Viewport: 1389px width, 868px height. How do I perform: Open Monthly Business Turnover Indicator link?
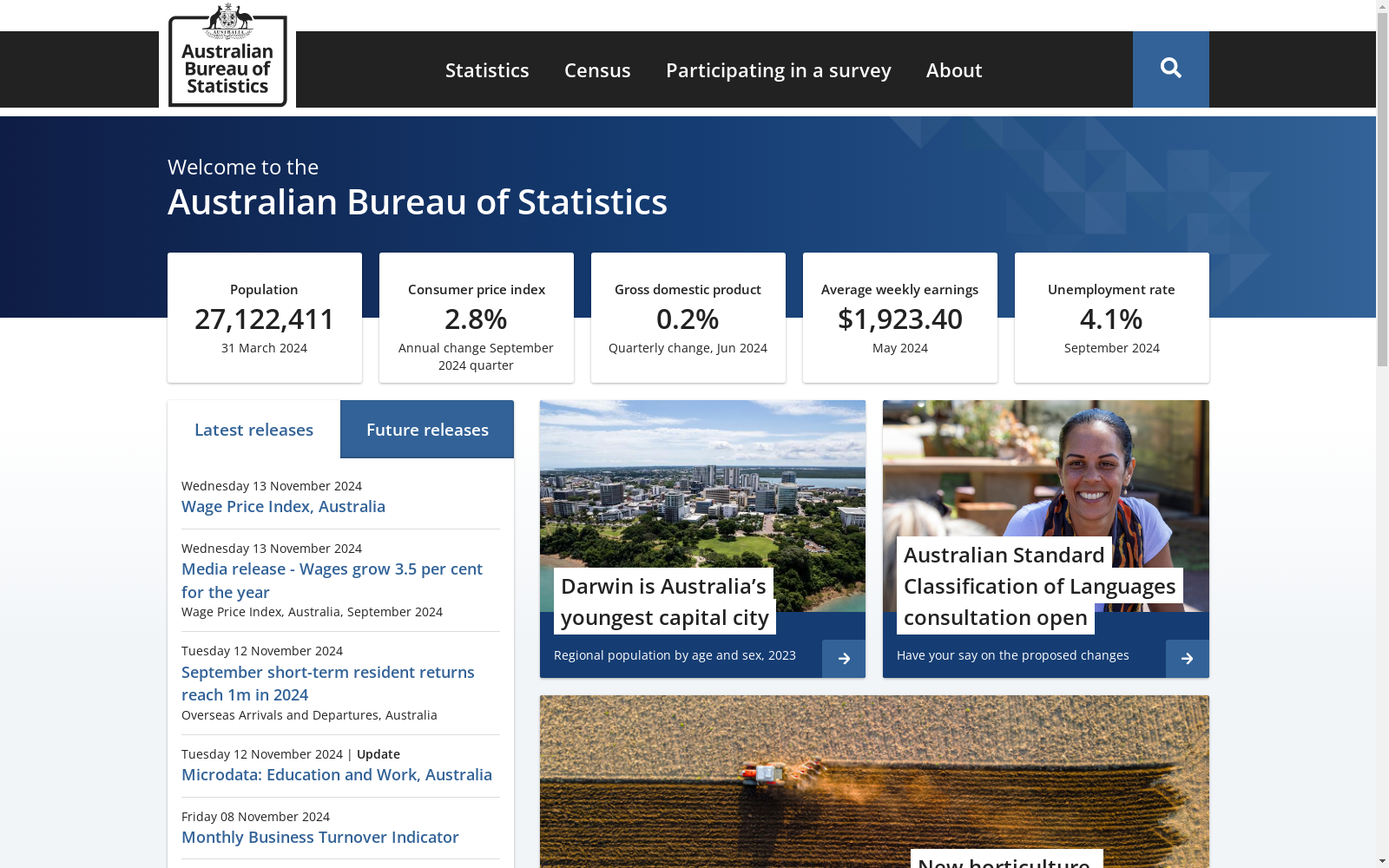pyautogui.click(x=319, y=838)
